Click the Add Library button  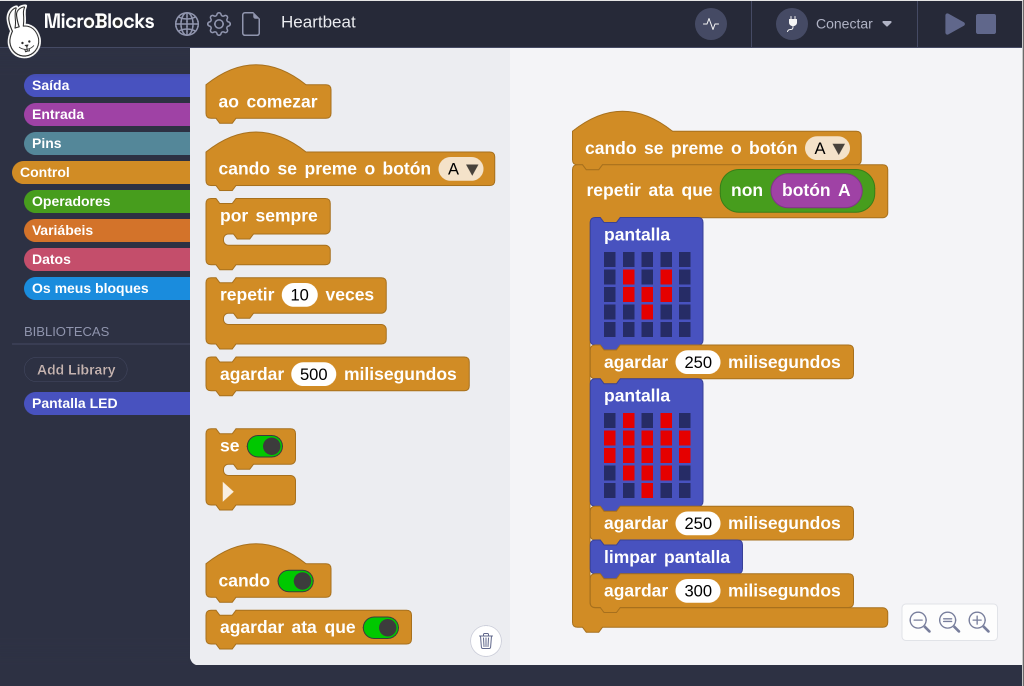tap(76, 370)
